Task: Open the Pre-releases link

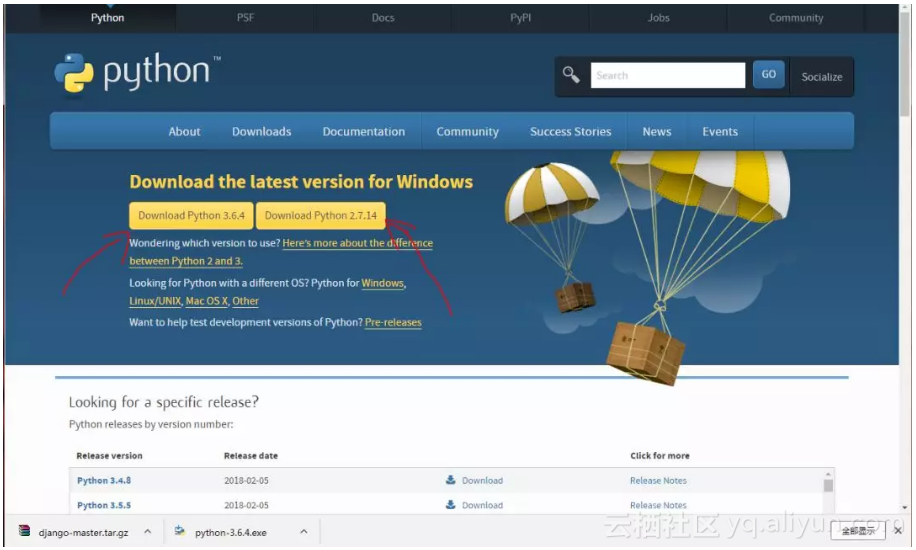Action: click(x=393, y=322)
